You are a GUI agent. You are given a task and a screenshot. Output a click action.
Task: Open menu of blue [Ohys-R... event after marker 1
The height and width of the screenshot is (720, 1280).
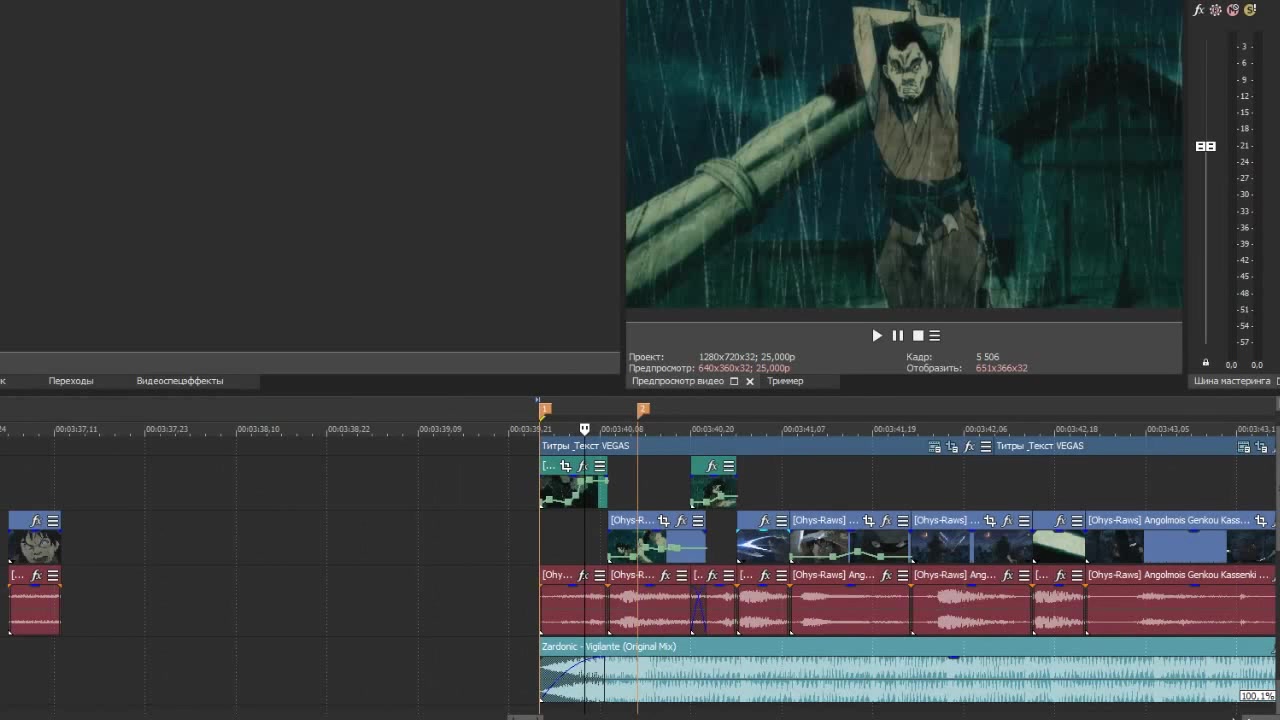pyautogui.click(x=698, y=521)
